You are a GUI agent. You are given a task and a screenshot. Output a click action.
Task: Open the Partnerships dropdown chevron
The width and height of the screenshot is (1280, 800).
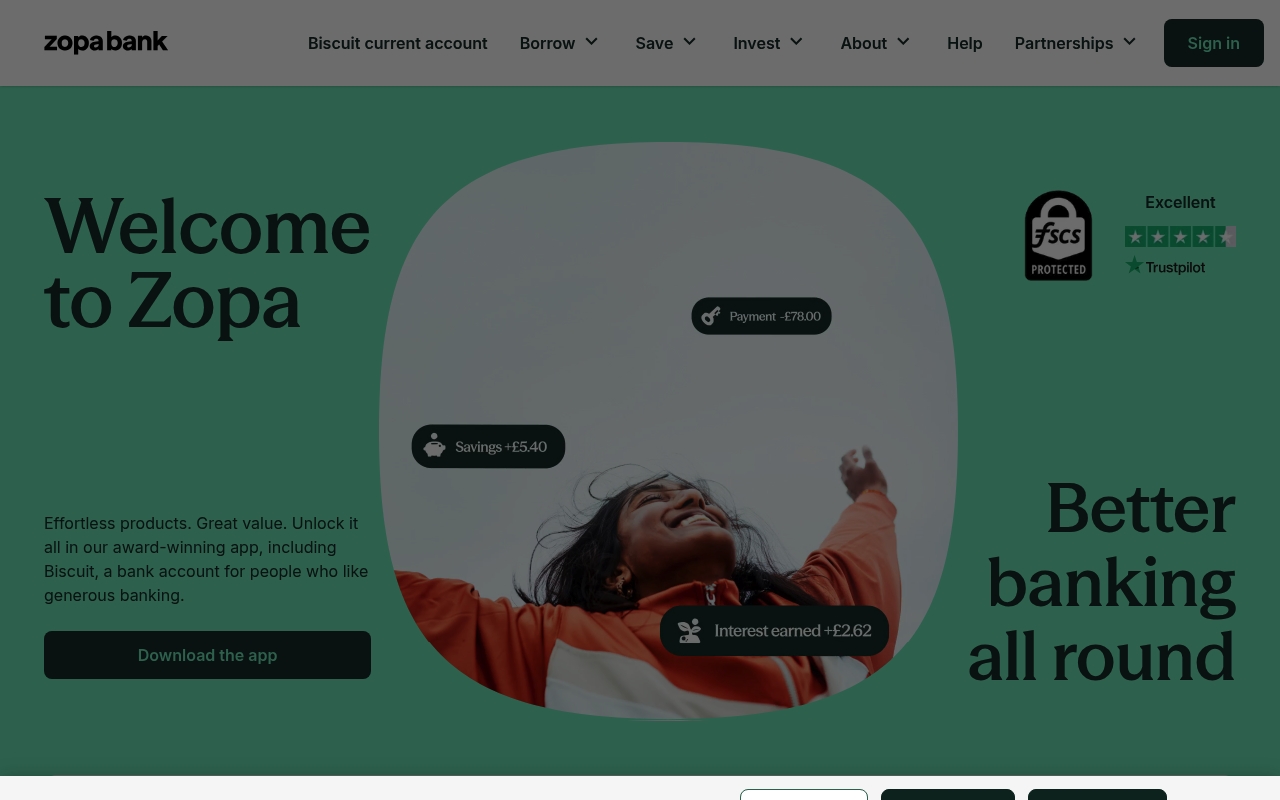click(x=1129, y=42)
